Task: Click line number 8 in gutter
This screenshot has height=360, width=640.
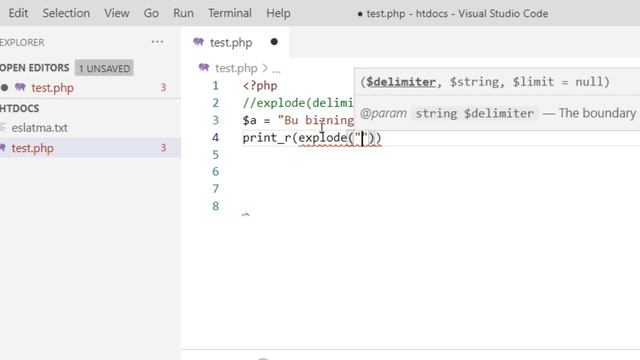Action: [215, 206]
